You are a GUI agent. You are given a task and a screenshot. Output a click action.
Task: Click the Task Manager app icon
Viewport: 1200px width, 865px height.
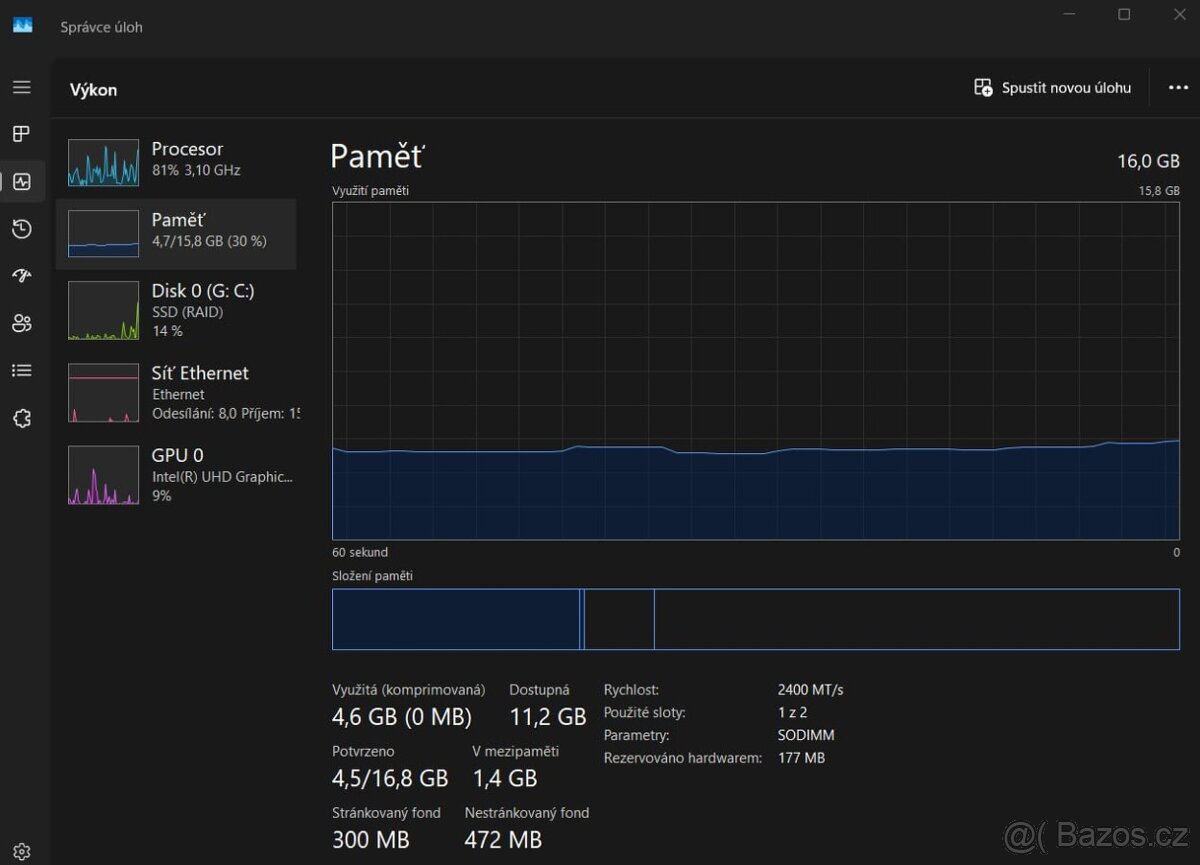(22, 26)
